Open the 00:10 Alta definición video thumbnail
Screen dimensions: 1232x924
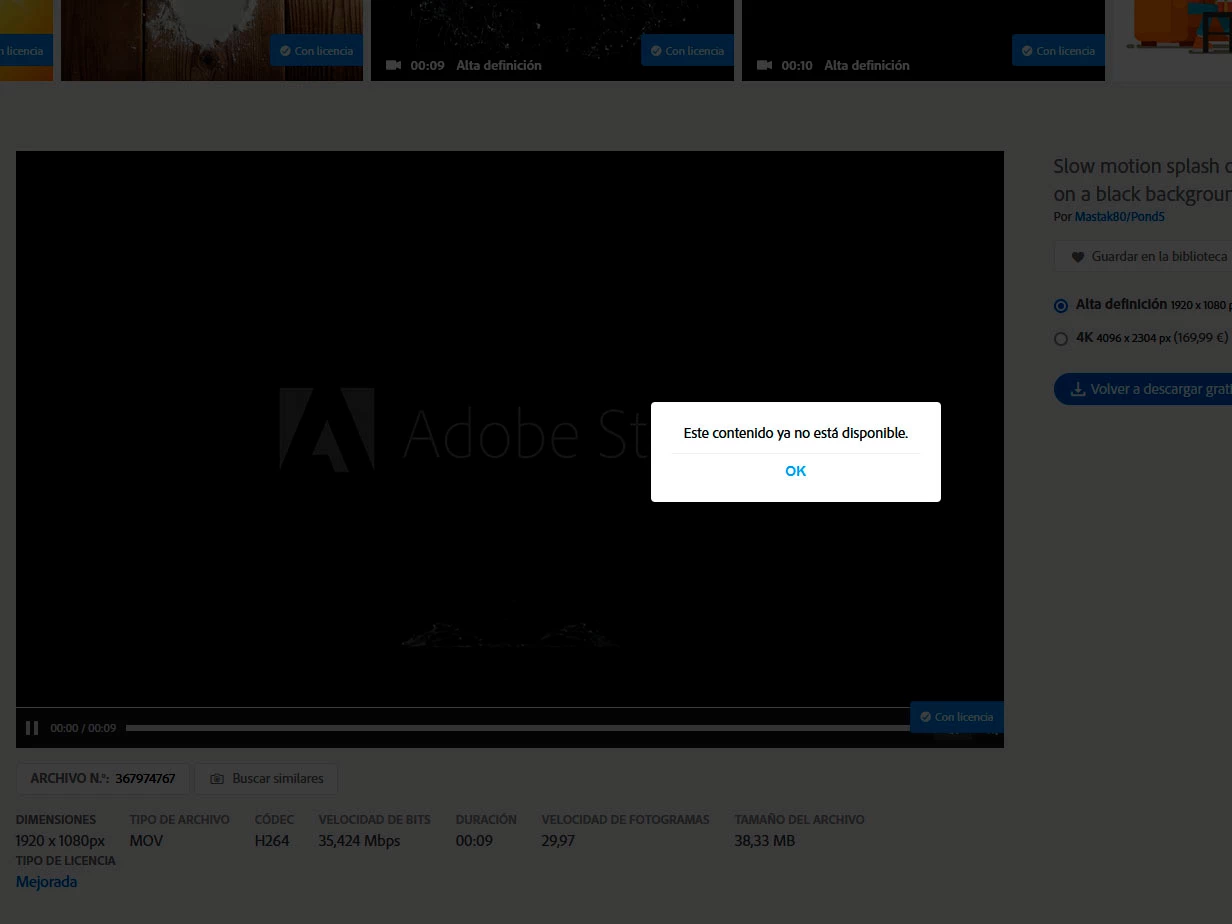click(x=923, y=40)
